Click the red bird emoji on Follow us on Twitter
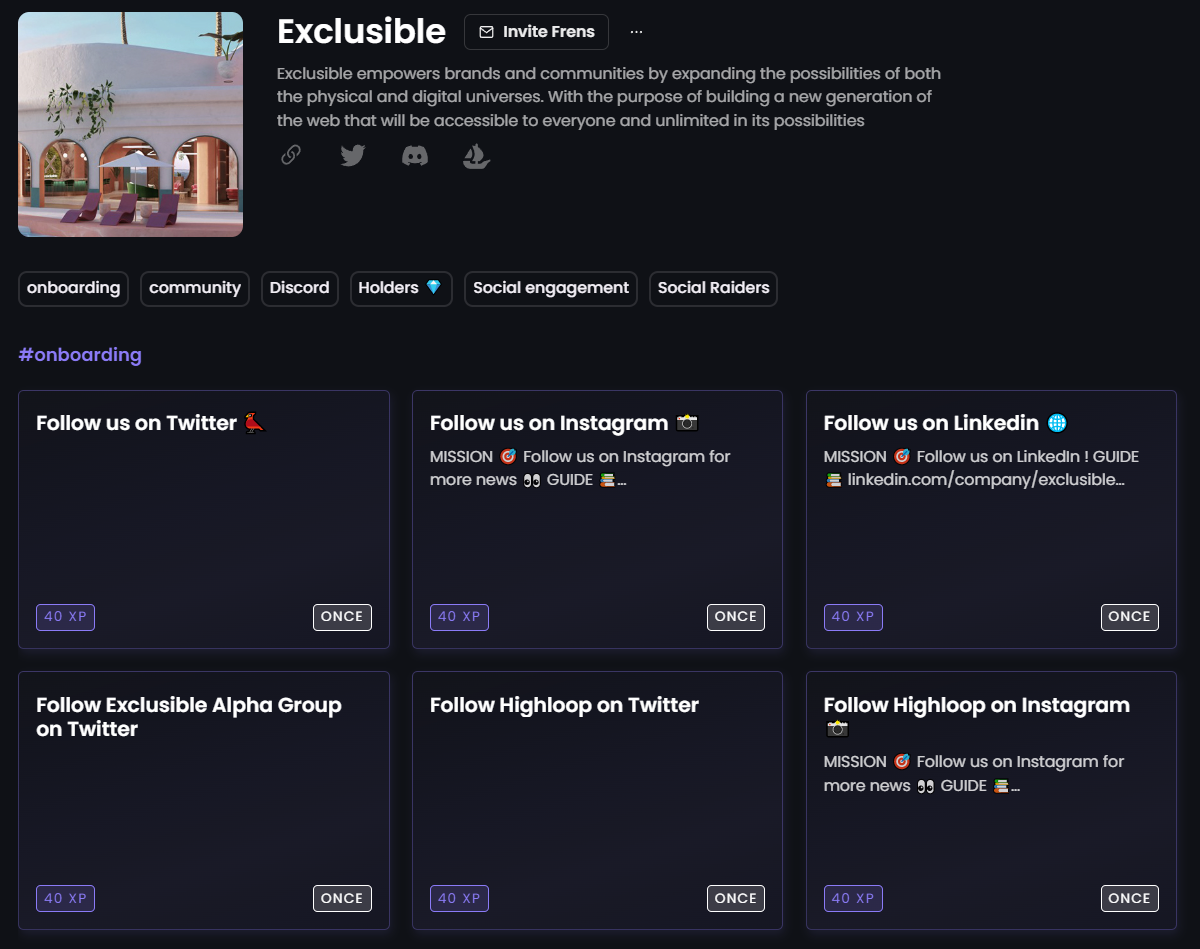The height and width of the screenshot is (949, 1200). pos(253,422)
